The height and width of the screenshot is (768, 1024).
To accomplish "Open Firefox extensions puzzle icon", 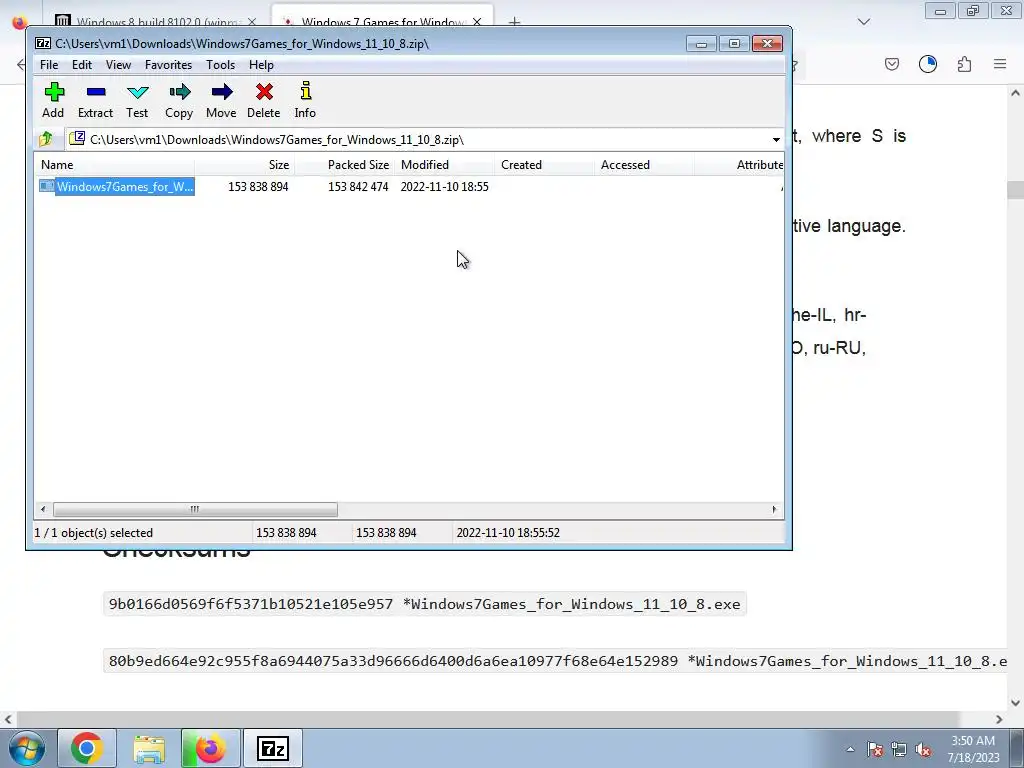I will point(964,64).
